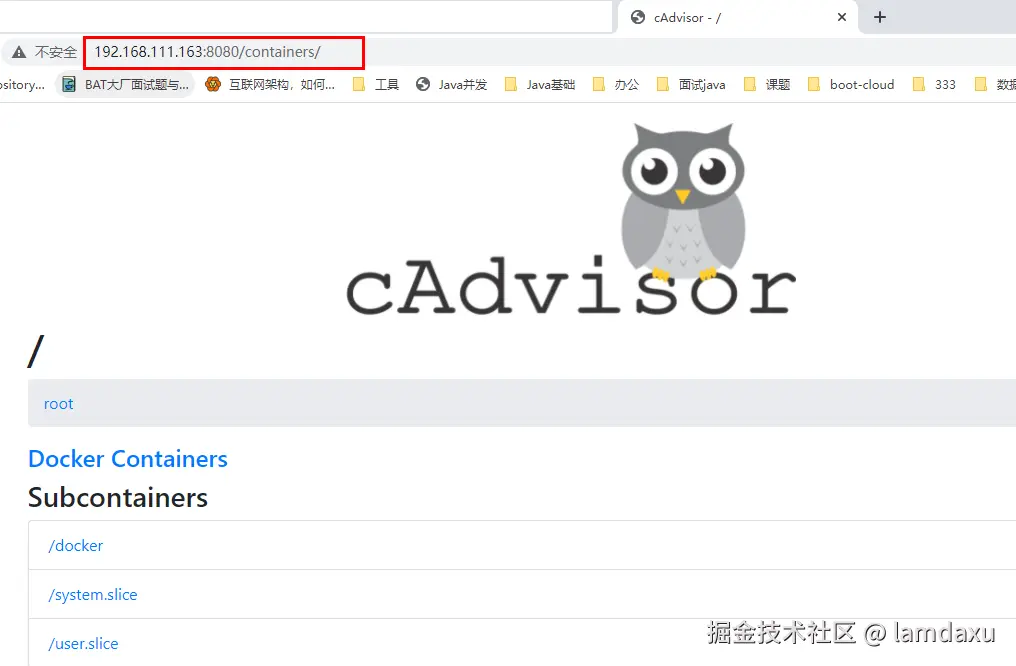Screen dimensions: 1016x666
Task: Open the Java并发 bookmark
Action: click(452, 85)
